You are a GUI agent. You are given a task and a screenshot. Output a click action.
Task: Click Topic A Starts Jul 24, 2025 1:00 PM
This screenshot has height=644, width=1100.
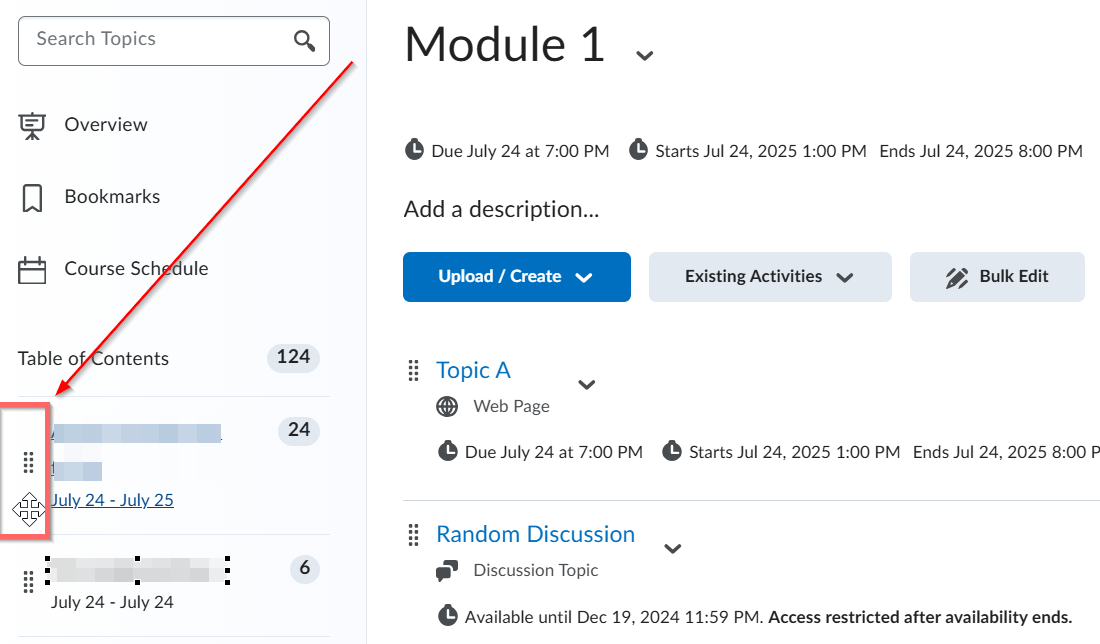(794, 452)
